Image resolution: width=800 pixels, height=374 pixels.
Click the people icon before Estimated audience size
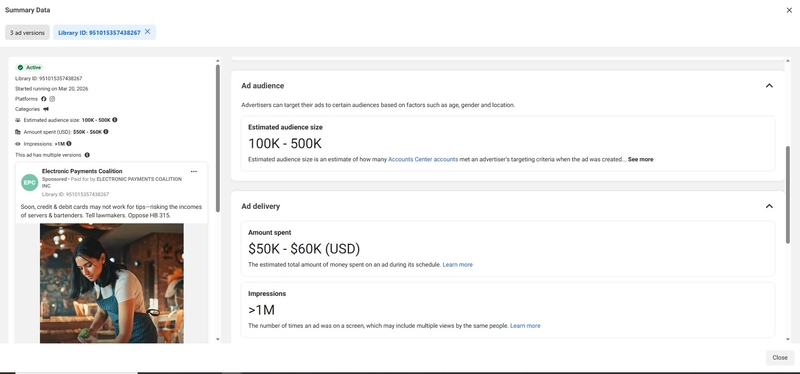point(18,120)
